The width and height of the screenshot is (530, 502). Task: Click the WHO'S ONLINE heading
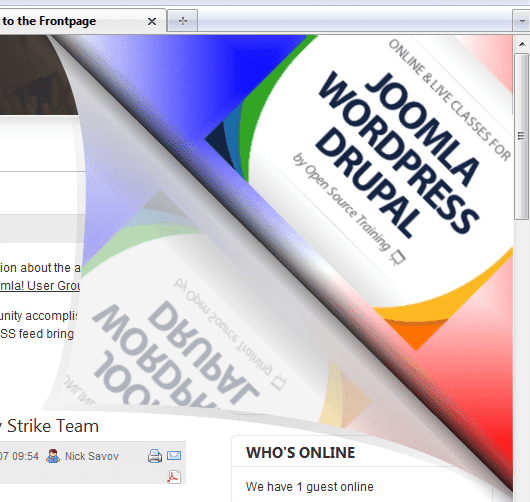(300, 453)
